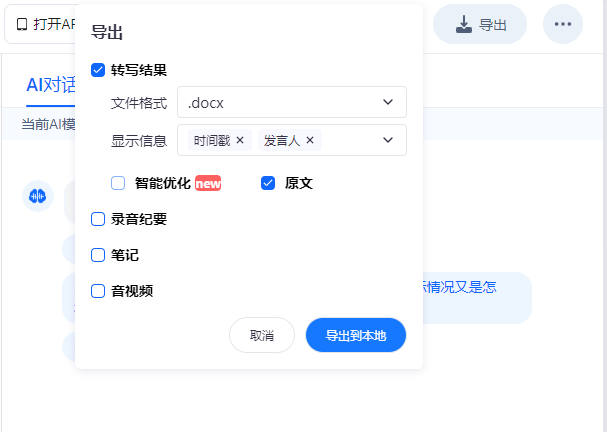Switch to the AI对话 tab

[x=51, y=85]
